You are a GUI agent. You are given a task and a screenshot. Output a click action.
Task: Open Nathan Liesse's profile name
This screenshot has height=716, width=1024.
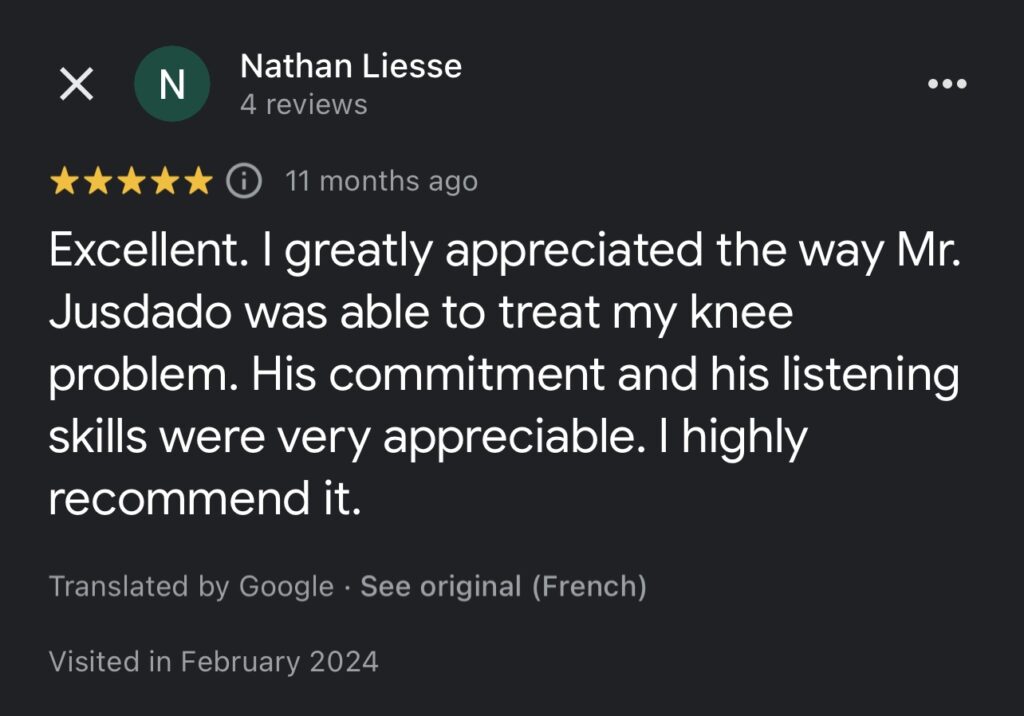[351, 66]
